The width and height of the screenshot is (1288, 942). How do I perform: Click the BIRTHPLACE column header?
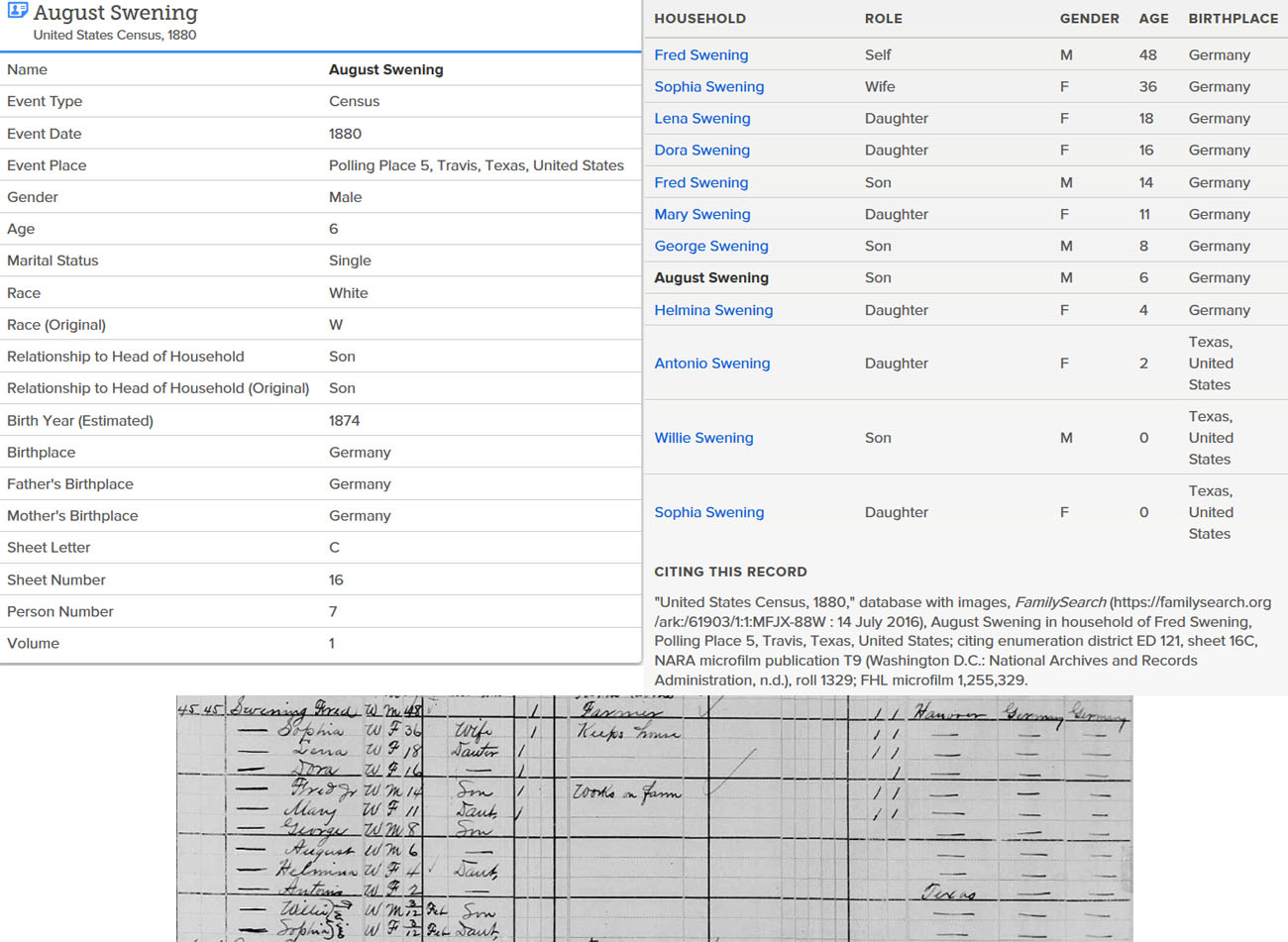click(1234, 18)
